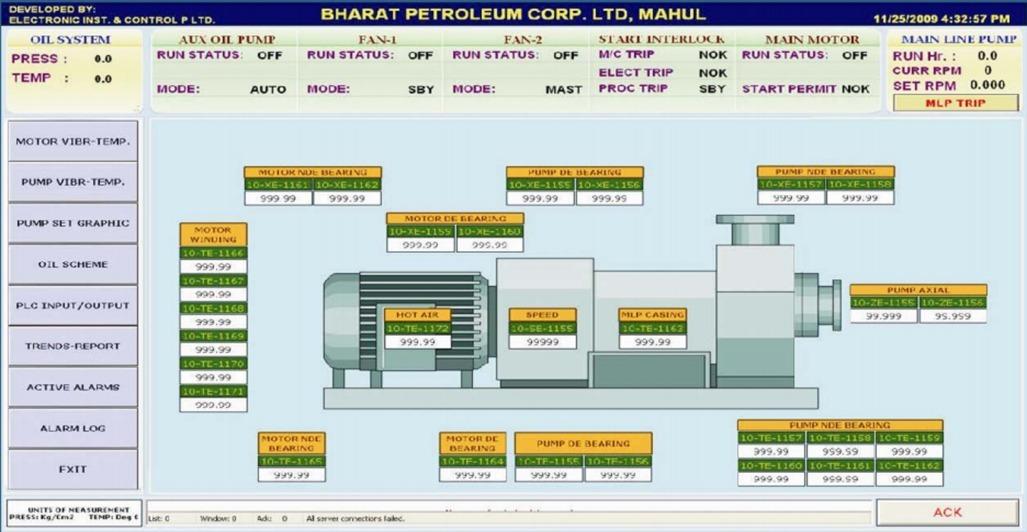Open the OIL SCHEME page
1027x532 pixels.
coord(72,265)
